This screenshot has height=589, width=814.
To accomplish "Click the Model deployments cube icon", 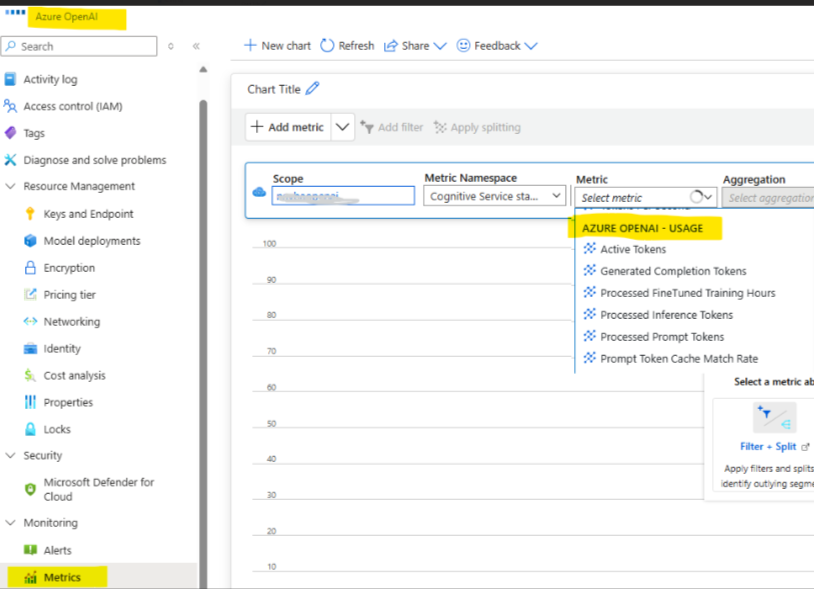I will pos(30,241).
